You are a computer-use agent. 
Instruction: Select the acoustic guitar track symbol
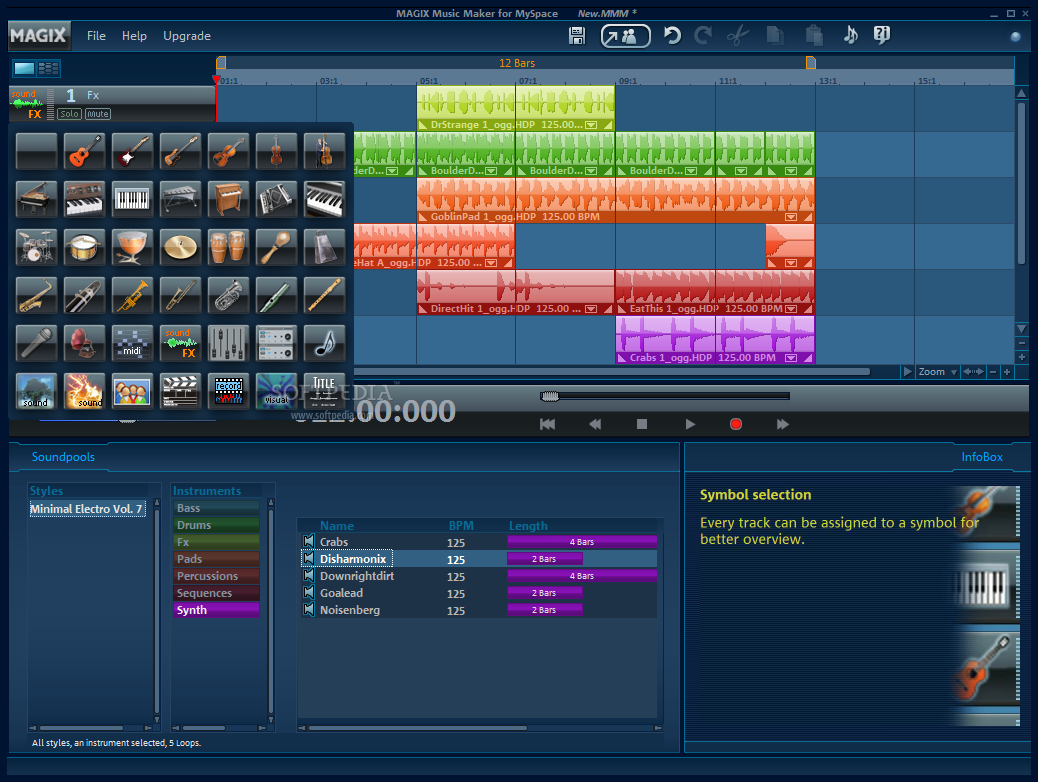(84, 151)
